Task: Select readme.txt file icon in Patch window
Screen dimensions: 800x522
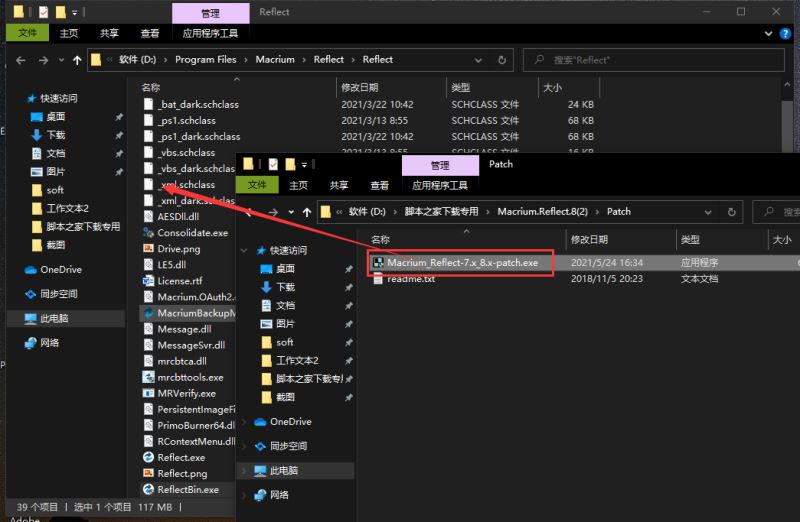Action: click(378, 279)
